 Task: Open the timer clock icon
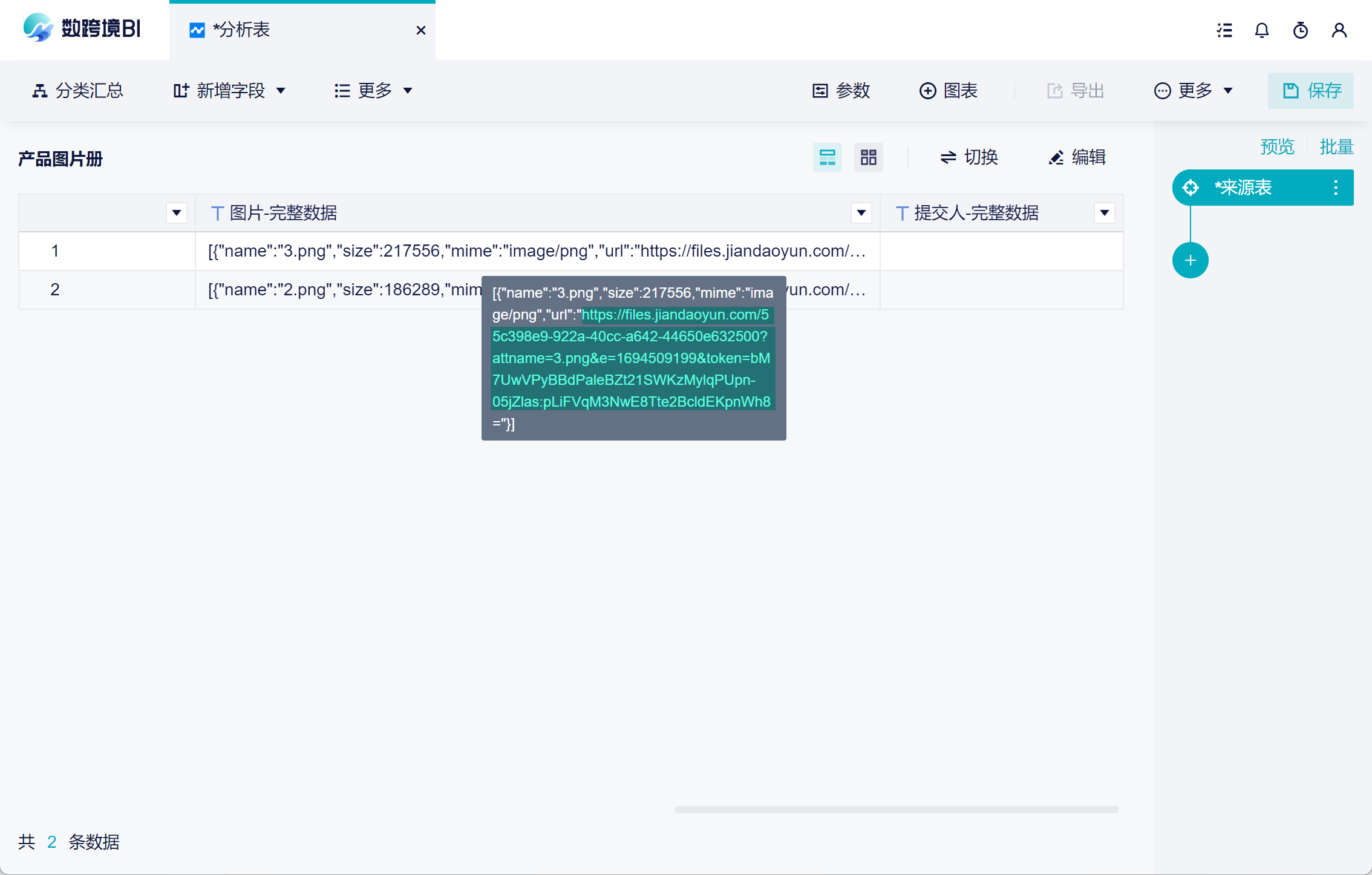tap(1301, 30)
